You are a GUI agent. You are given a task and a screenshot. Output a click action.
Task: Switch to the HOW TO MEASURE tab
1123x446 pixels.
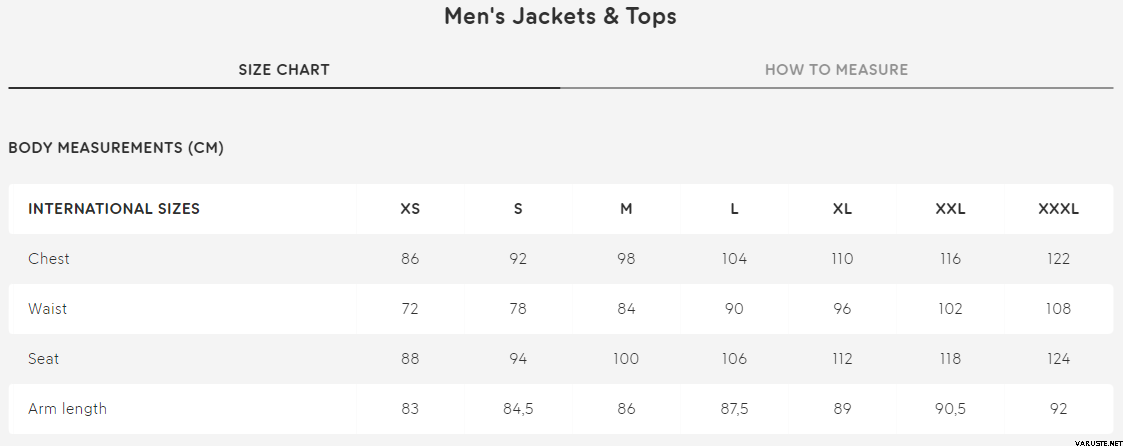coord(837,69)
